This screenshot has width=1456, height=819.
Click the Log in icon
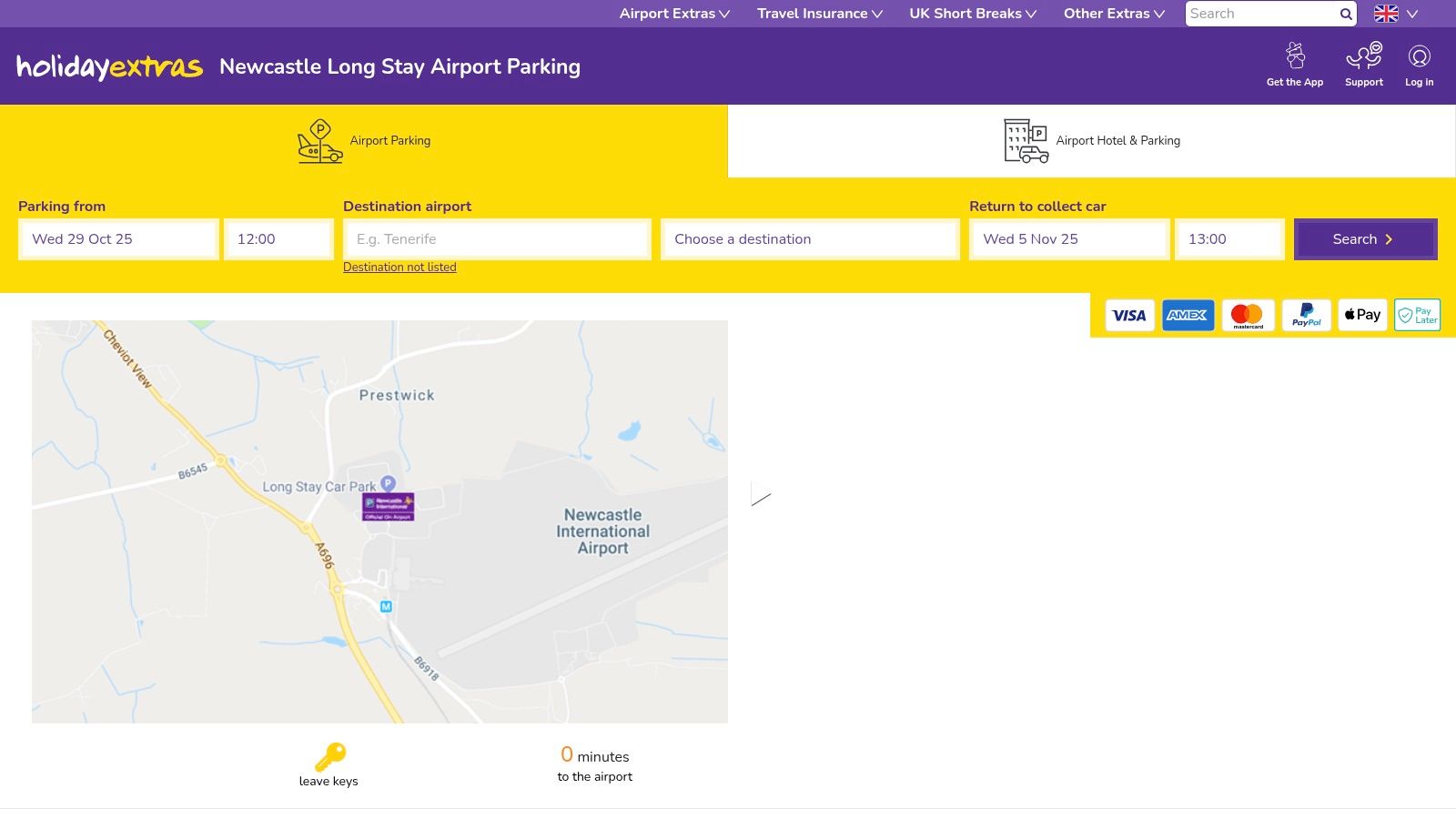[x=1419, y=56]
